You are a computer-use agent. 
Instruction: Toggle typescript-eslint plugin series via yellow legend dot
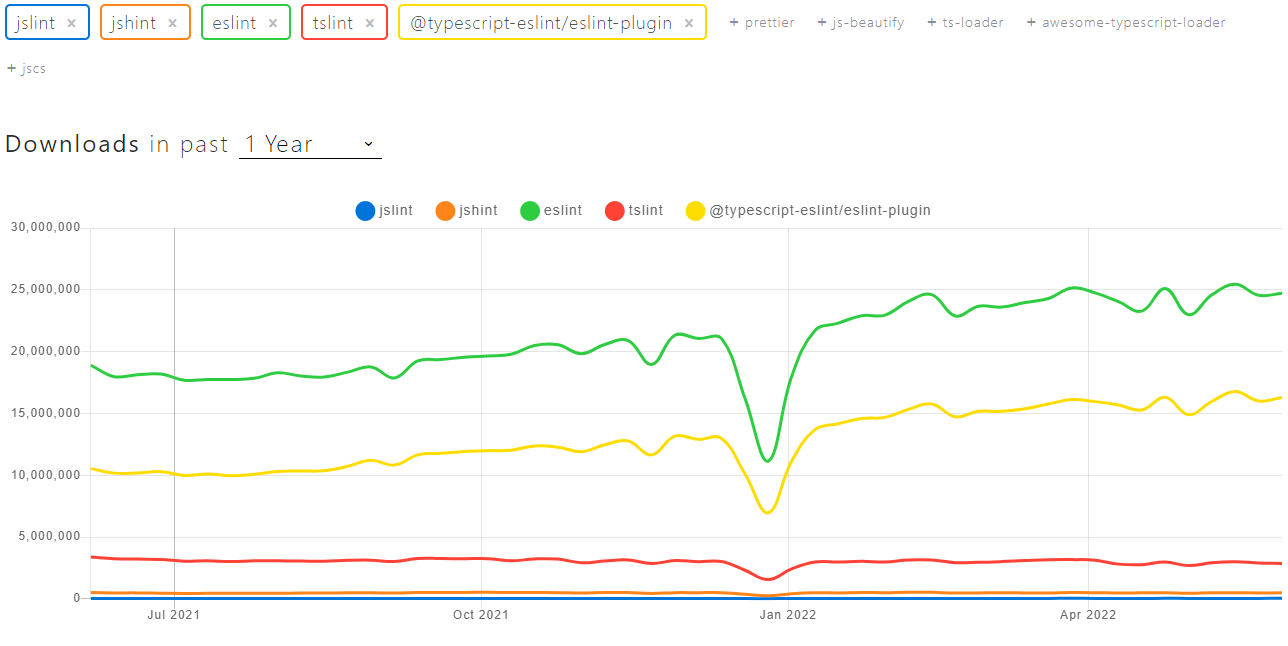[695, 210]
